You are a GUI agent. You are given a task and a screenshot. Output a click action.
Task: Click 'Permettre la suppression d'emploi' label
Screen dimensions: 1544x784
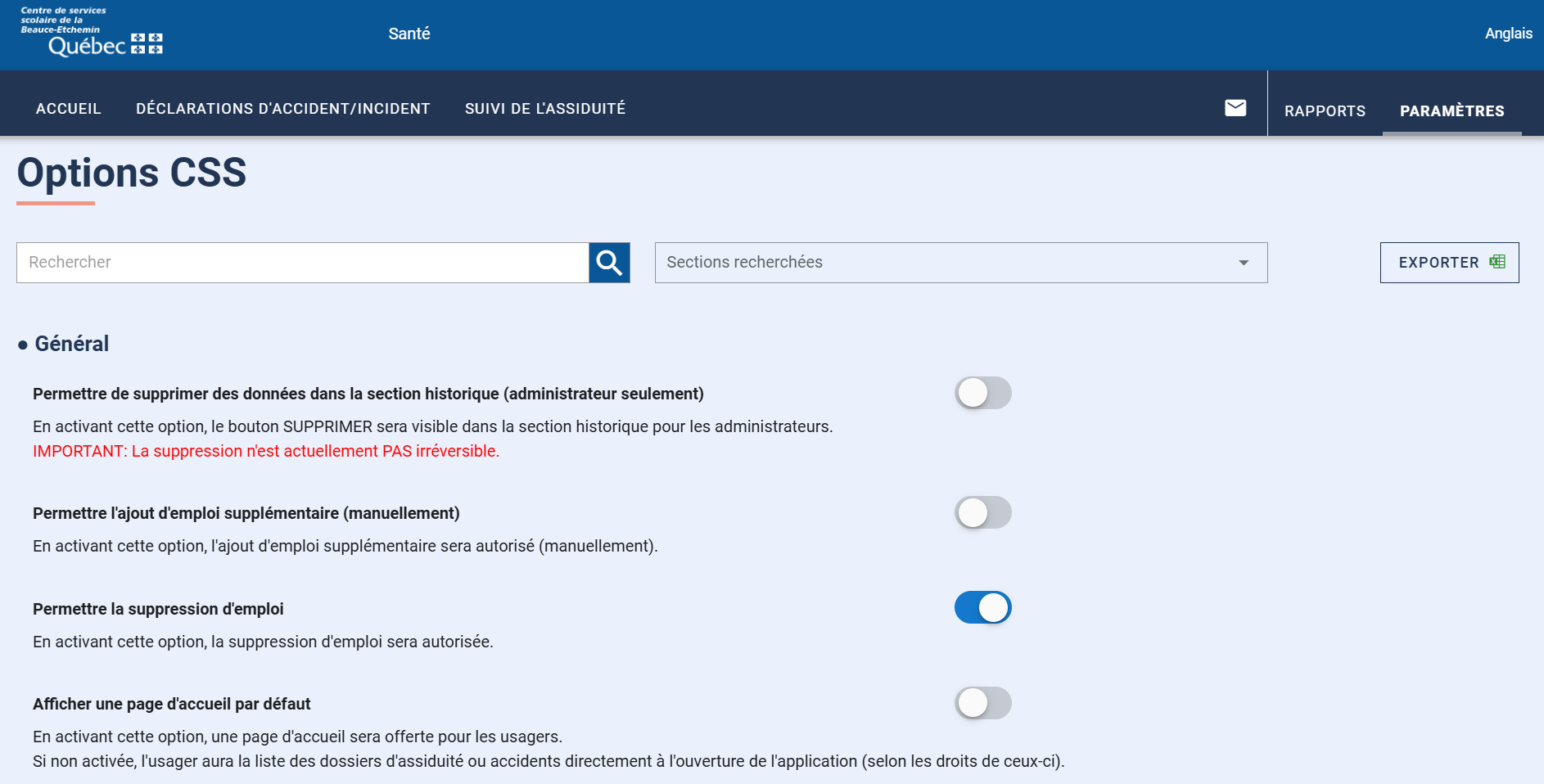[x=158, y=609]
